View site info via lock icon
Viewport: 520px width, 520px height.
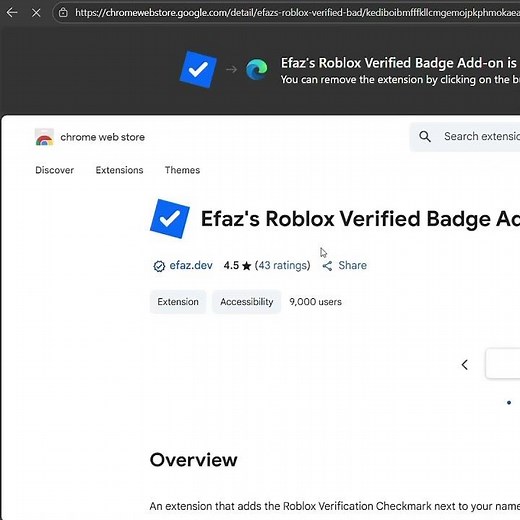click(x=63, y=13)
